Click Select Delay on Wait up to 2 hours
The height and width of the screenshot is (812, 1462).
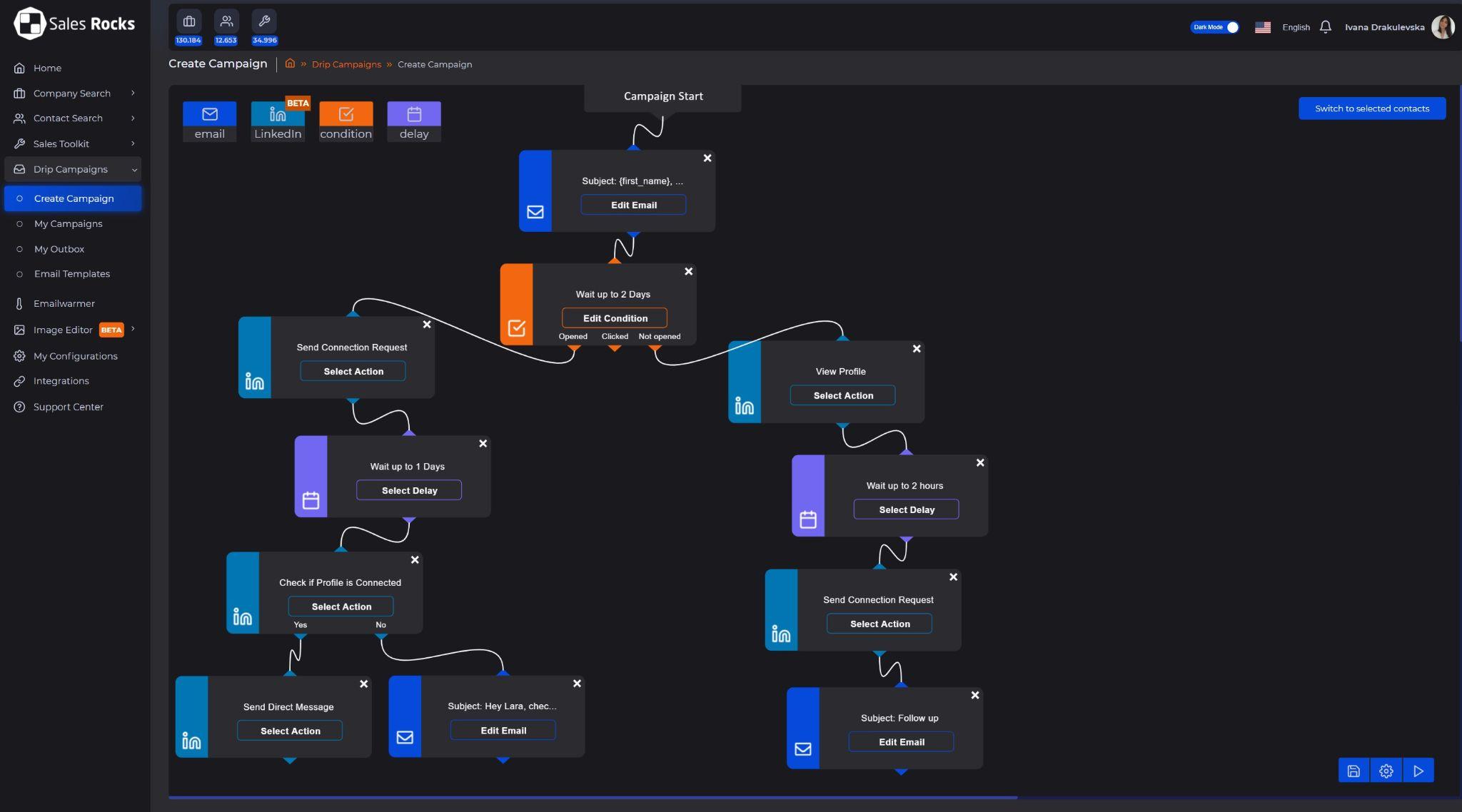[x=907, y=509]
